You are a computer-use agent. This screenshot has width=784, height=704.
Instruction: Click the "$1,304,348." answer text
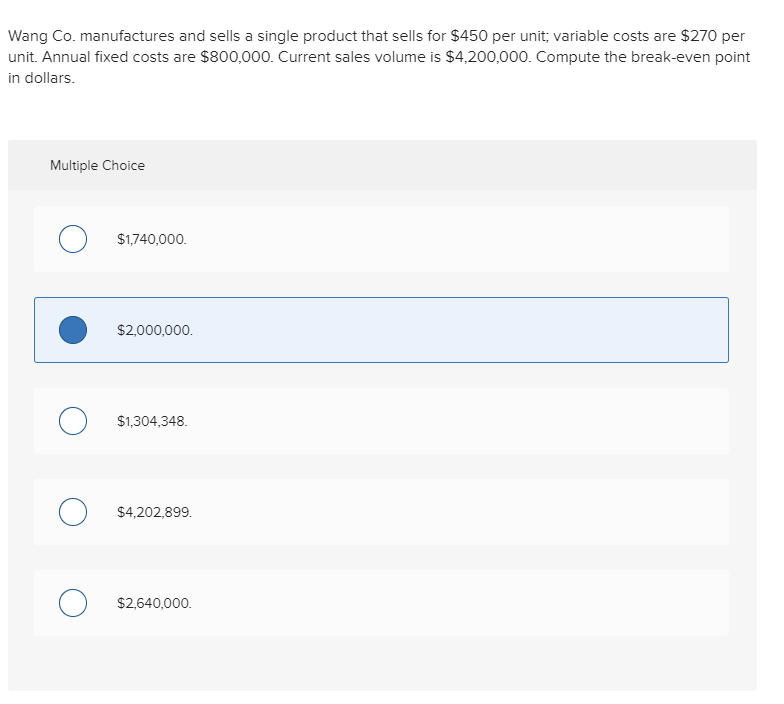(x=151, y=421)
